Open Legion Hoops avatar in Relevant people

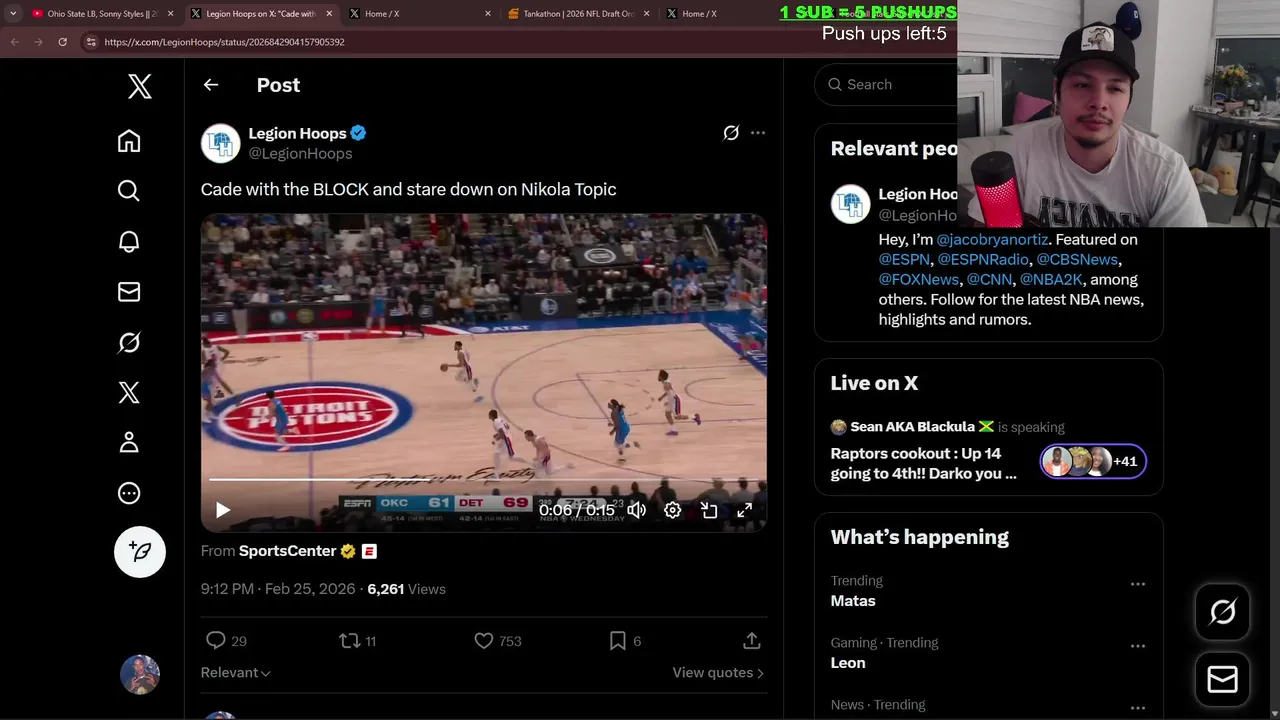(x=851, y=204)
